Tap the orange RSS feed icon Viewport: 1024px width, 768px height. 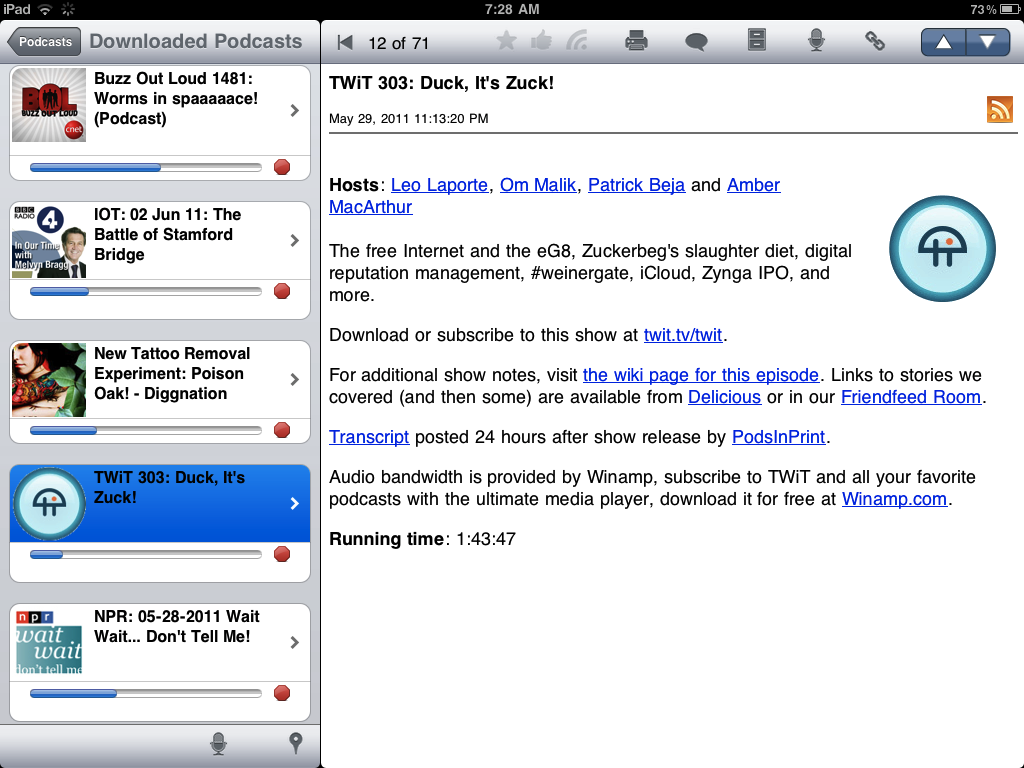click(x=1000, y=109)
